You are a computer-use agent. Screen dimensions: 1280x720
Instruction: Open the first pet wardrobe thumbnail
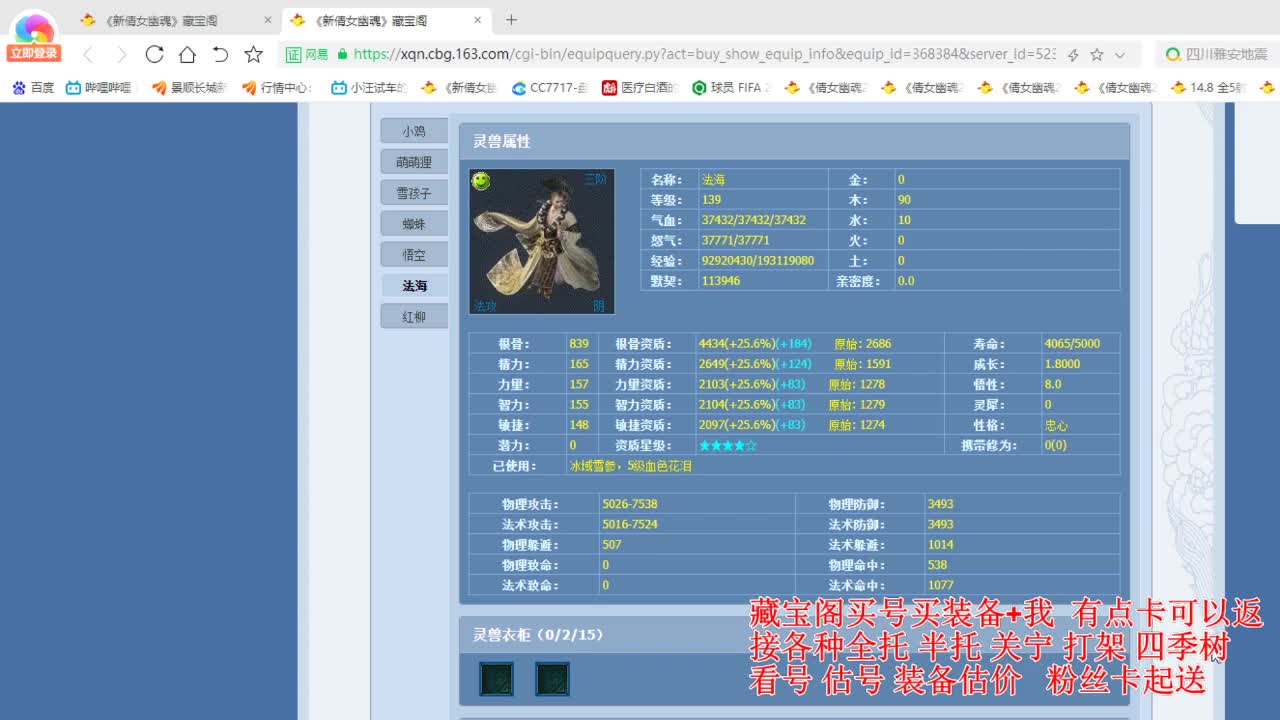tap(496, 678)
